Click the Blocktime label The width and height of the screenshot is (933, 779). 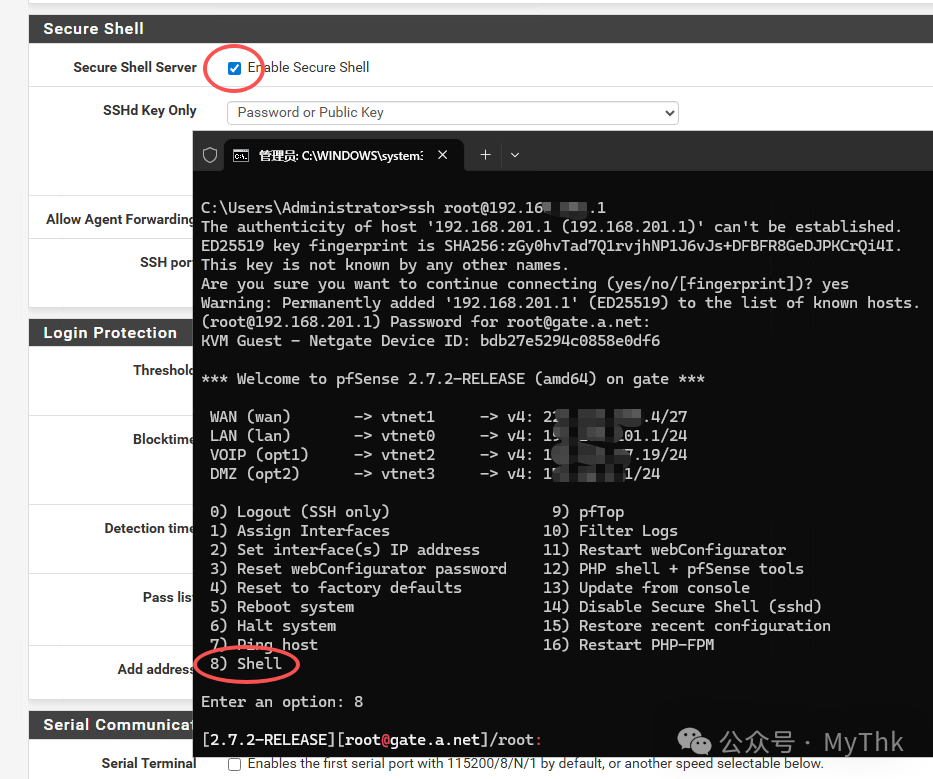pyautogui.click(x=163, y=439)
